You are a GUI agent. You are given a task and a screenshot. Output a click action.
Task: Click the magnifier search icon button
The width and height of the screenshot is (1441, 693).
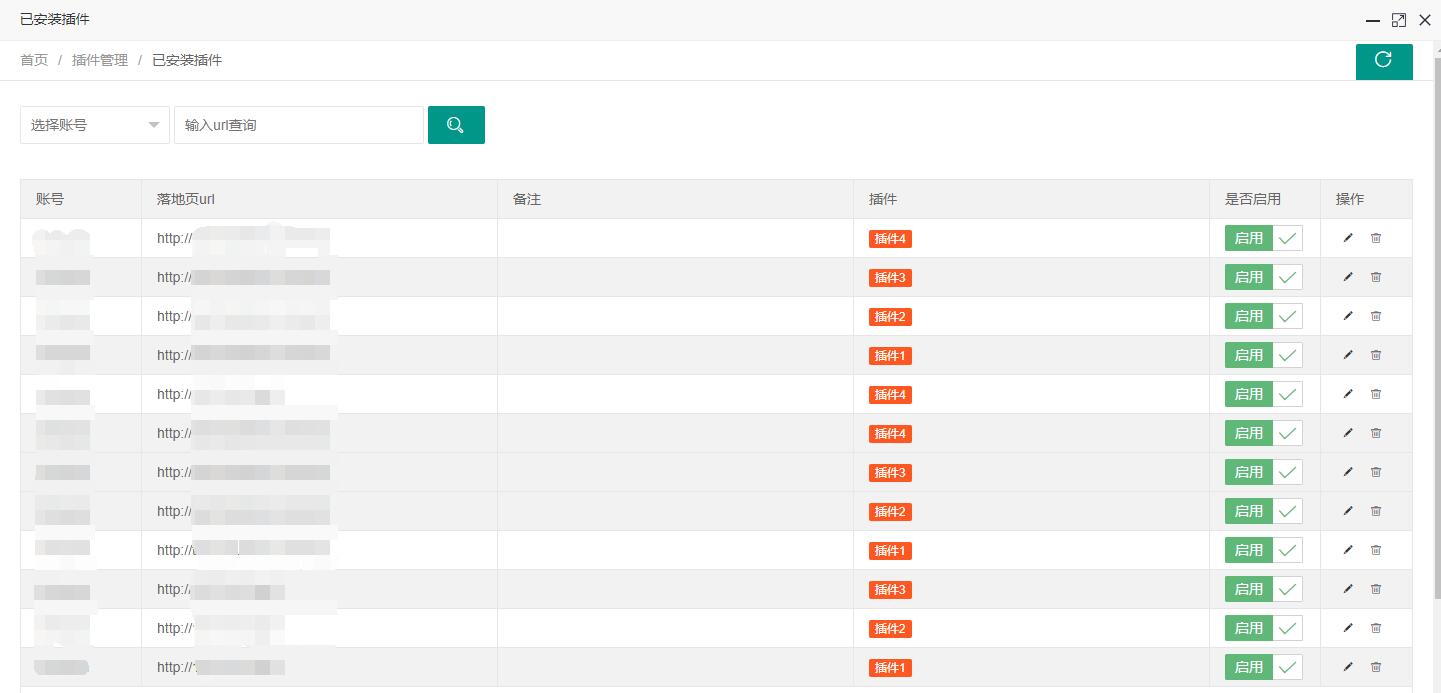click(x=456, y=125)
